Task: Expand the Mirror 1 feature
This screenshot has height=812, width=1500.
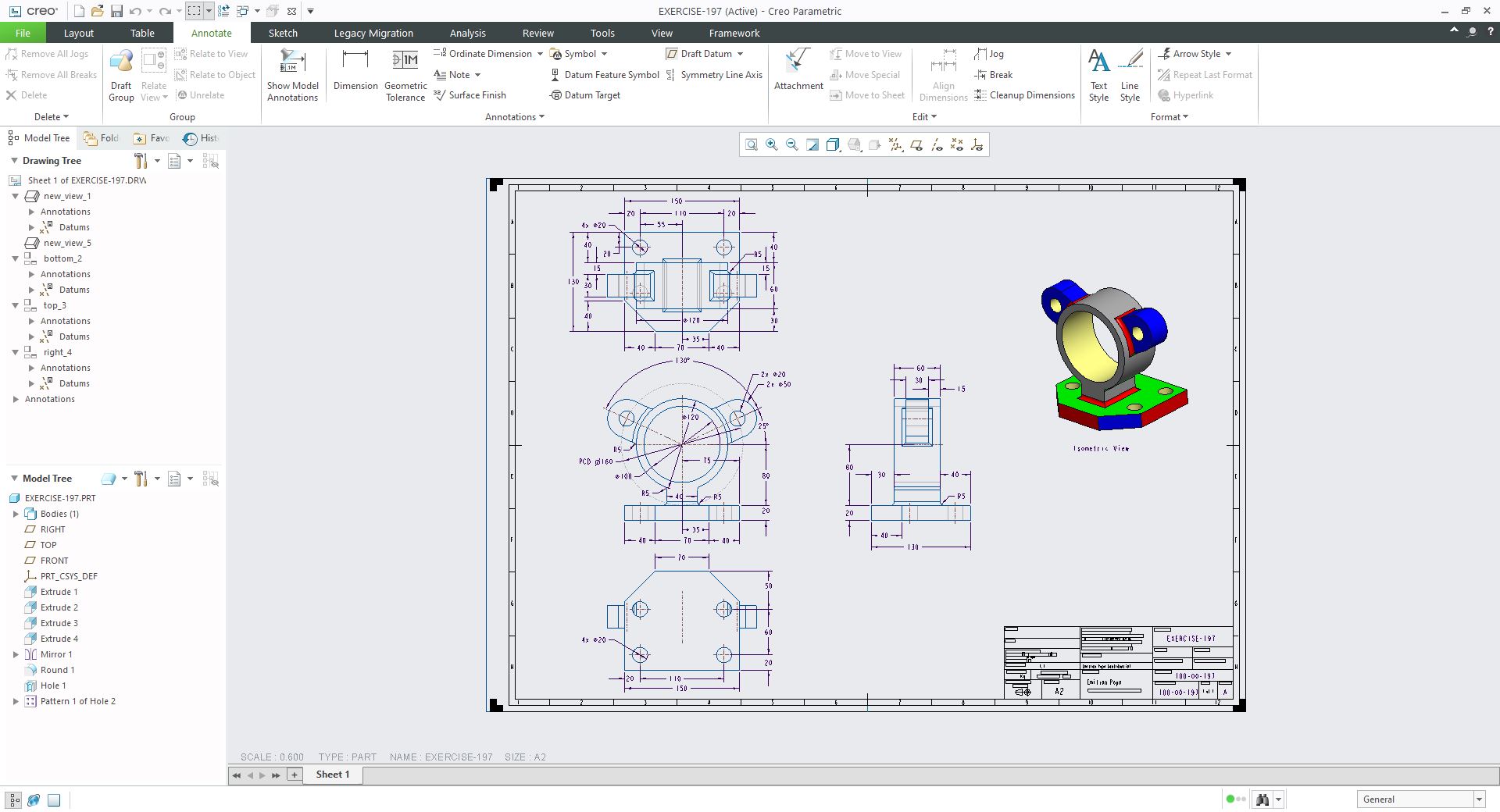Action: pos(16,654)
